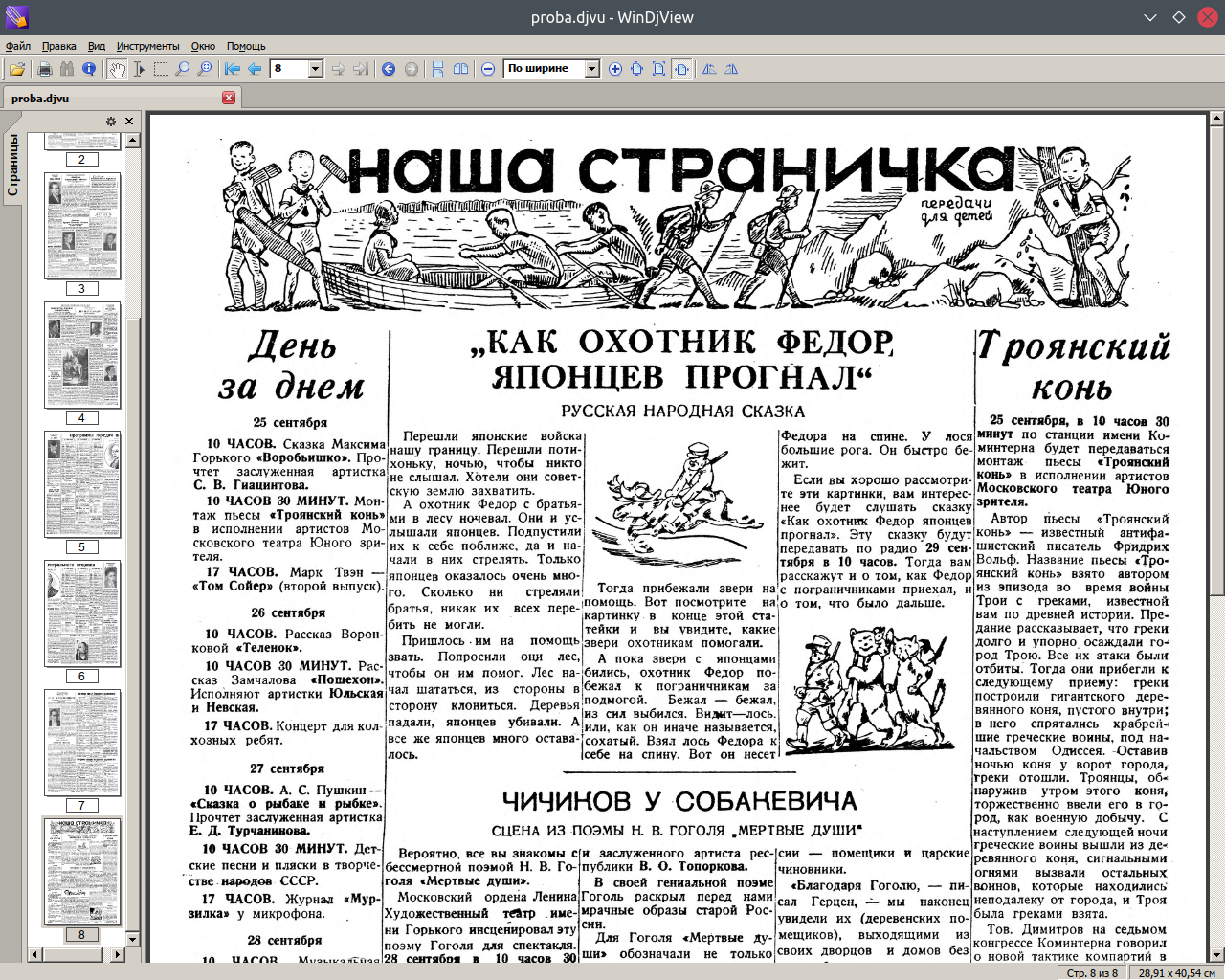Click page label 2 under thumbnail
Screen dimensions: 1225x980
pyautogui.click(x=81, y=160)
